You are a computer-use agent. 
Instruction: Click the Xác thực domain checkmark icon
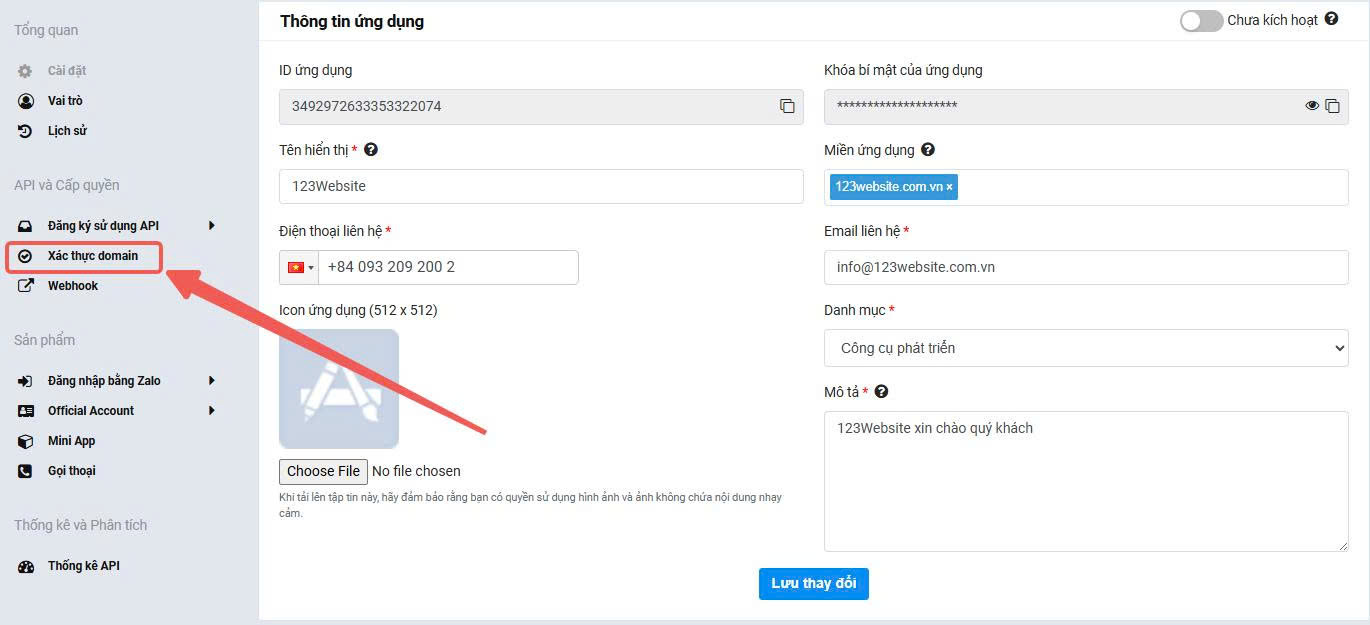point(26,256)
